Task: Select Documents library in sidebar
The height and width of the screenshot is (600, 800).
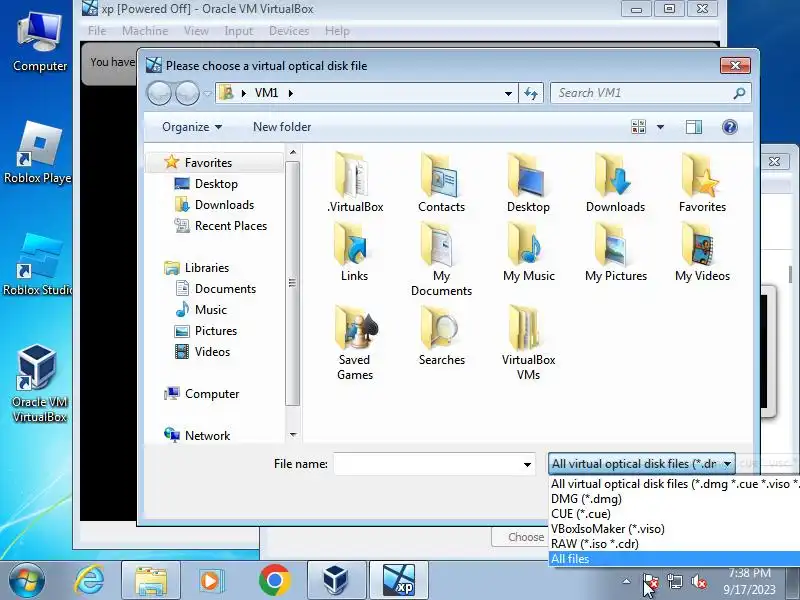Action: [225, 289]
